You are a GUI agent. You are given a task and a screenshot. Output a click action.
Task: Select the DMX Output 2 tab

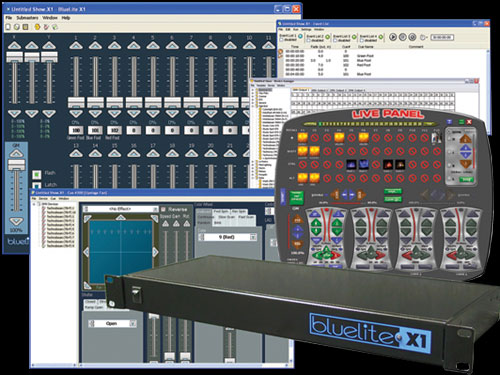coord(320,90)
